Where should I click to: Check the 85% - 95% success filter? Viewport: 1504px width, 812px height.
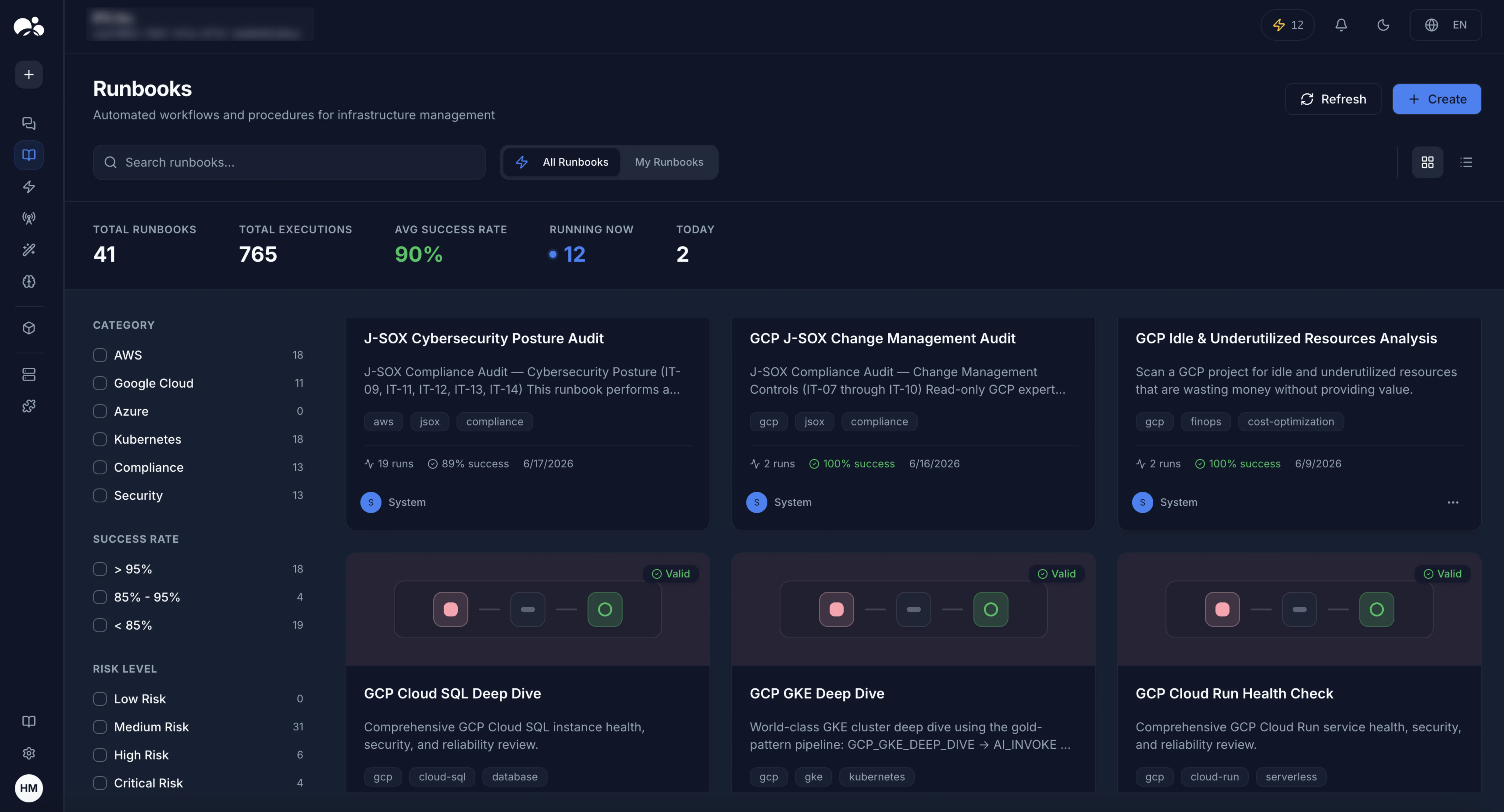(100, 597)
